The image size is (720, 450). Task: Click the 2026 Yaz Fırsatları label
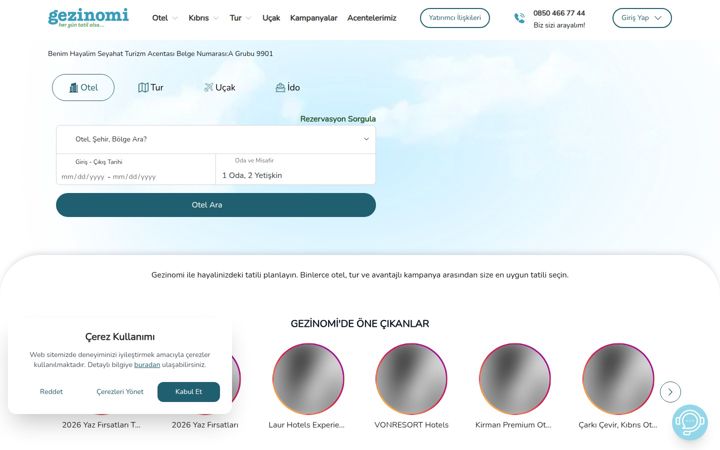click(205, 425)
